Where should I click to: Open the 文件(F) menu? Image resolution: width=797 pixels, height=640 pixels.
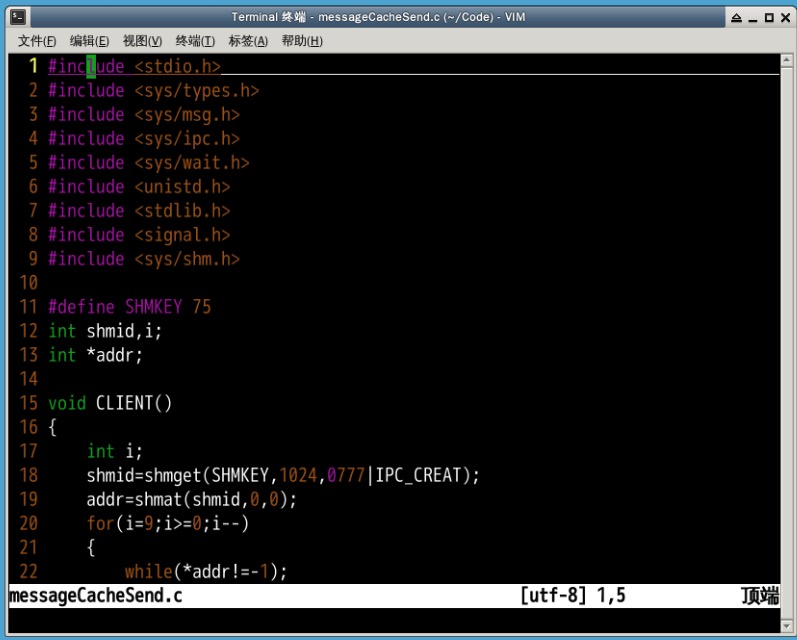(x=37, y=41)
